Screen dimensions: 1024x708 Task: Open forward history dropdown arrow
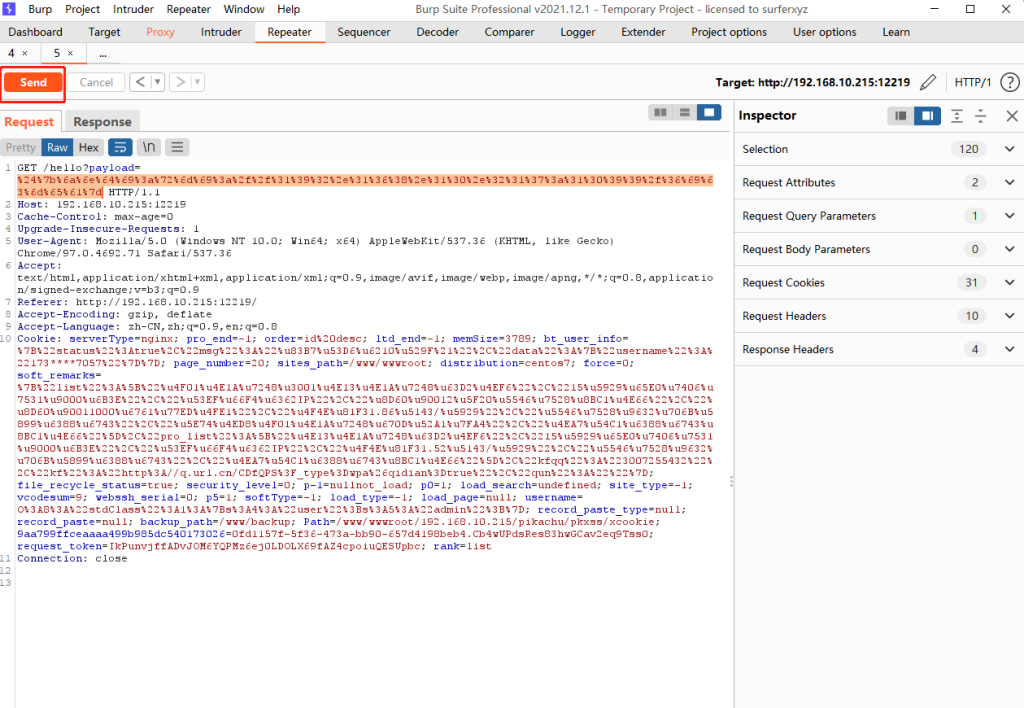[197, 82]
